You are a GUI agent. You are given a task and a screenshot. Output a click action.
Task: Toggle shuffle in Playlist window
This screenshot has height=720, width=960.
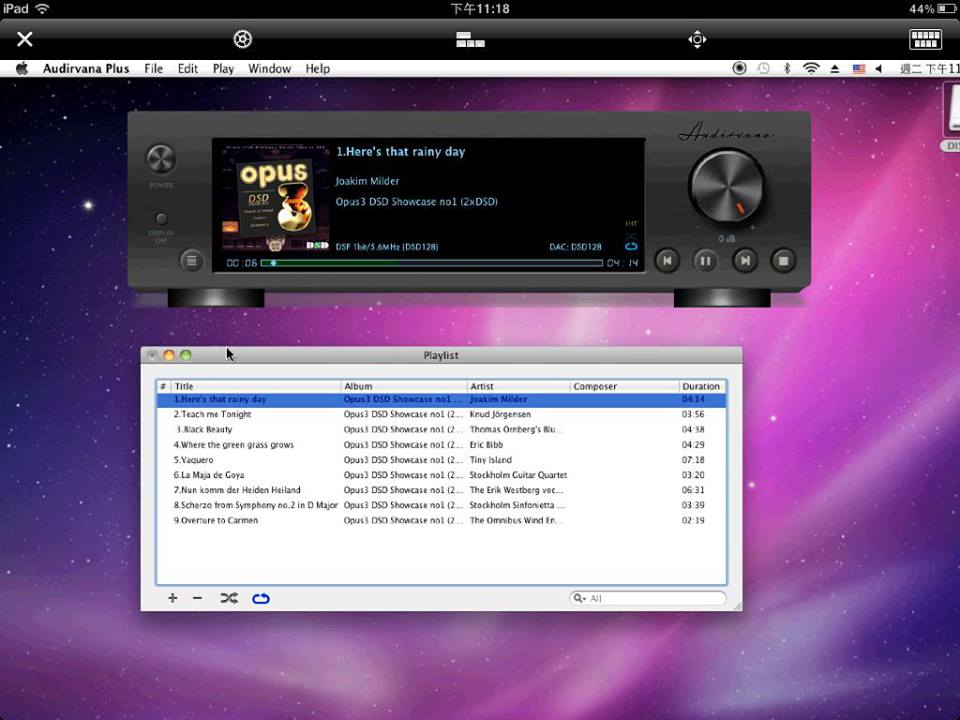tap(229, 598)
